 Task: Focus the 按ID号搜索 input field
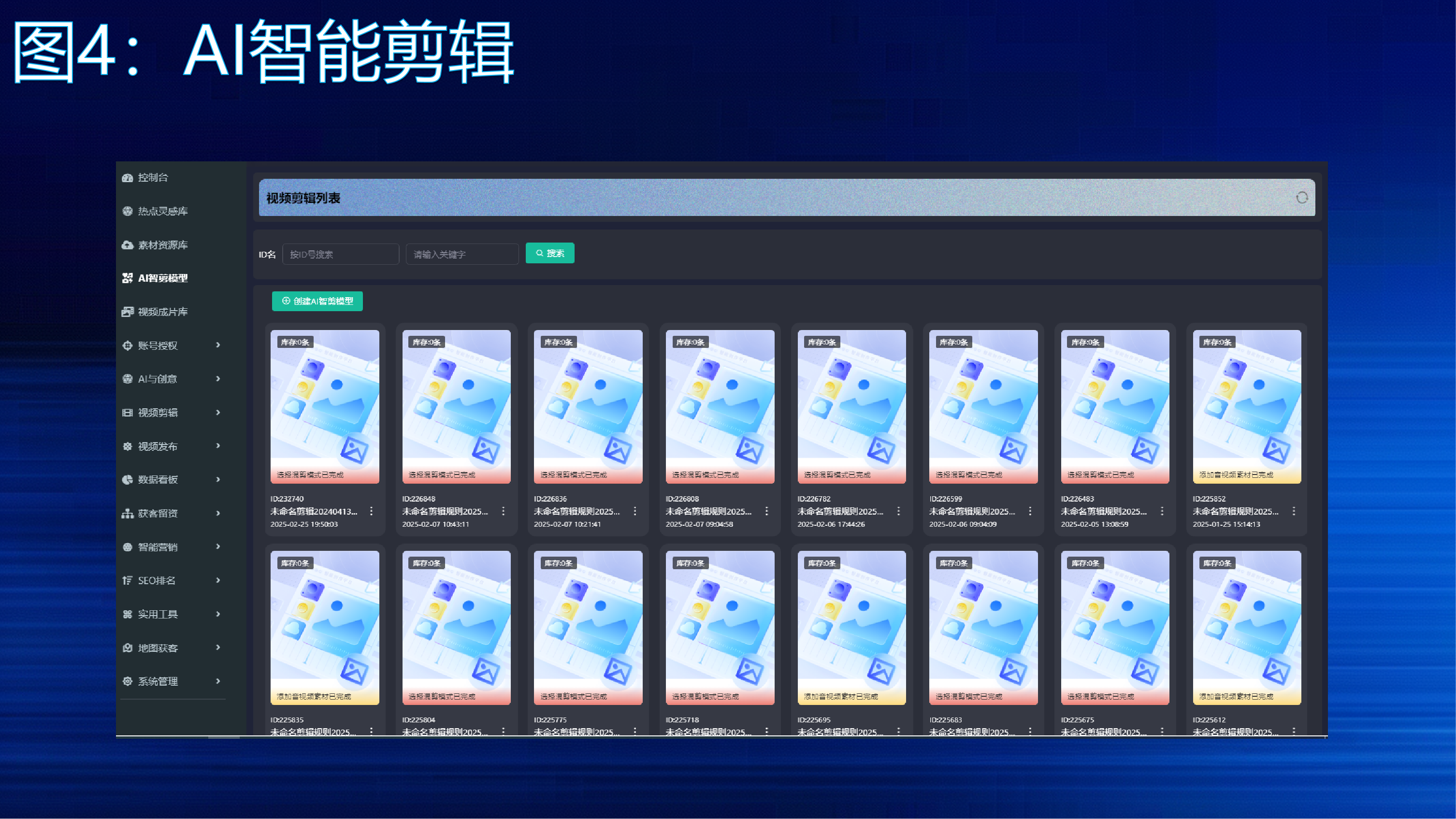[340, 254]
